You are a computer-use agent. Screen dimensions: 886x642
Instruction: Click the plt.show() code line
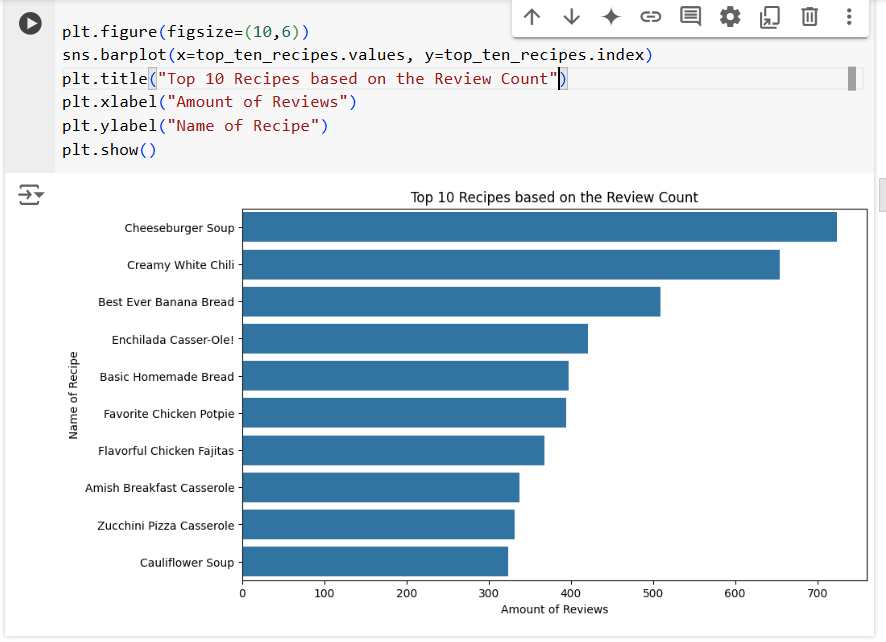[109, 150]
